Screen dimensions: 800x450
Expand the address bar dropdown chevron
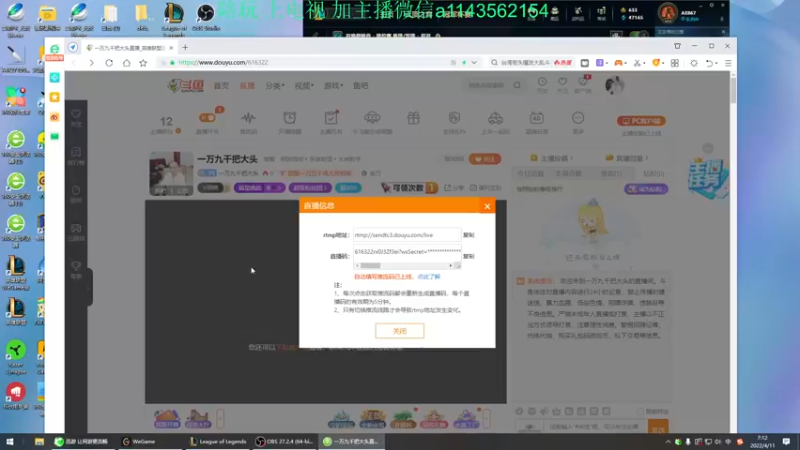pos(474,62)
